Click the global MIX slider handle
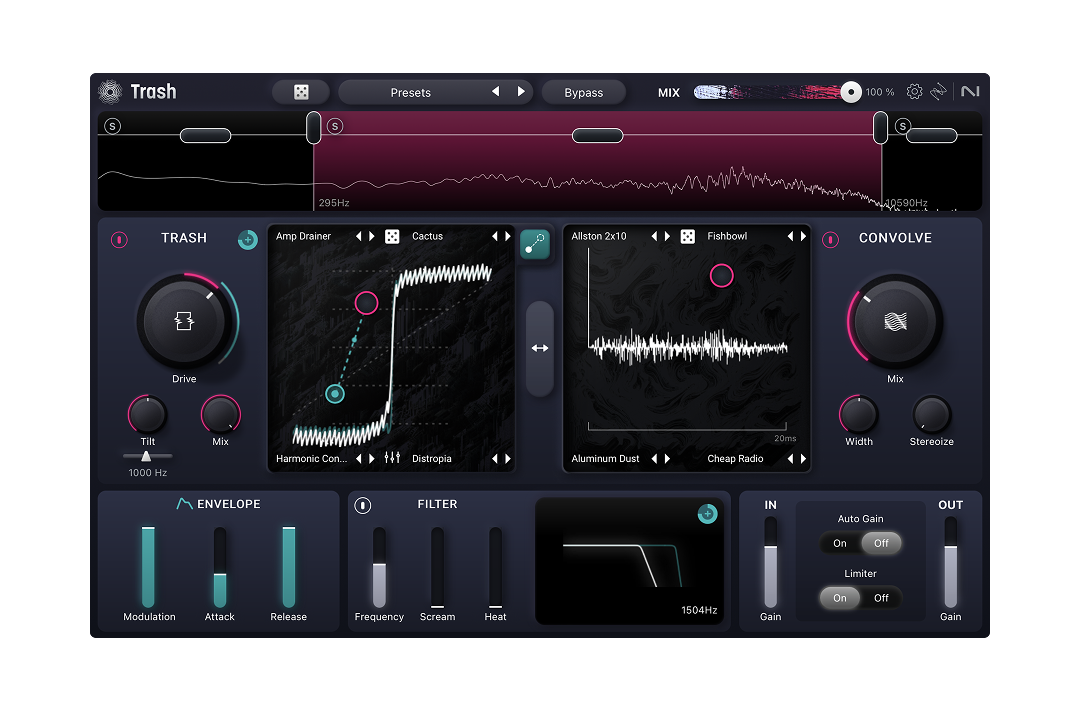The height and width of the screenshot is (710, 1080). coord(851,92)
